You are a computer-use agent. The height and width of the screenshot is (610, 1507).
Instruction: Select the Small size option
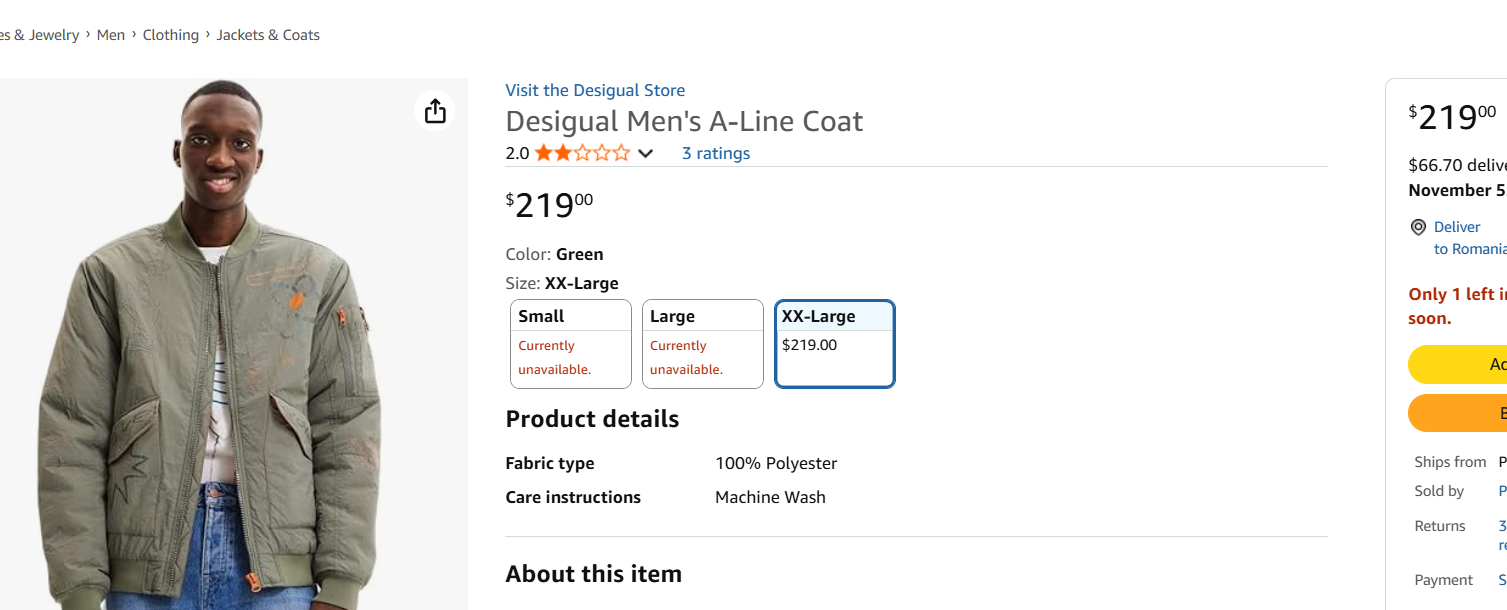point(571,343)
